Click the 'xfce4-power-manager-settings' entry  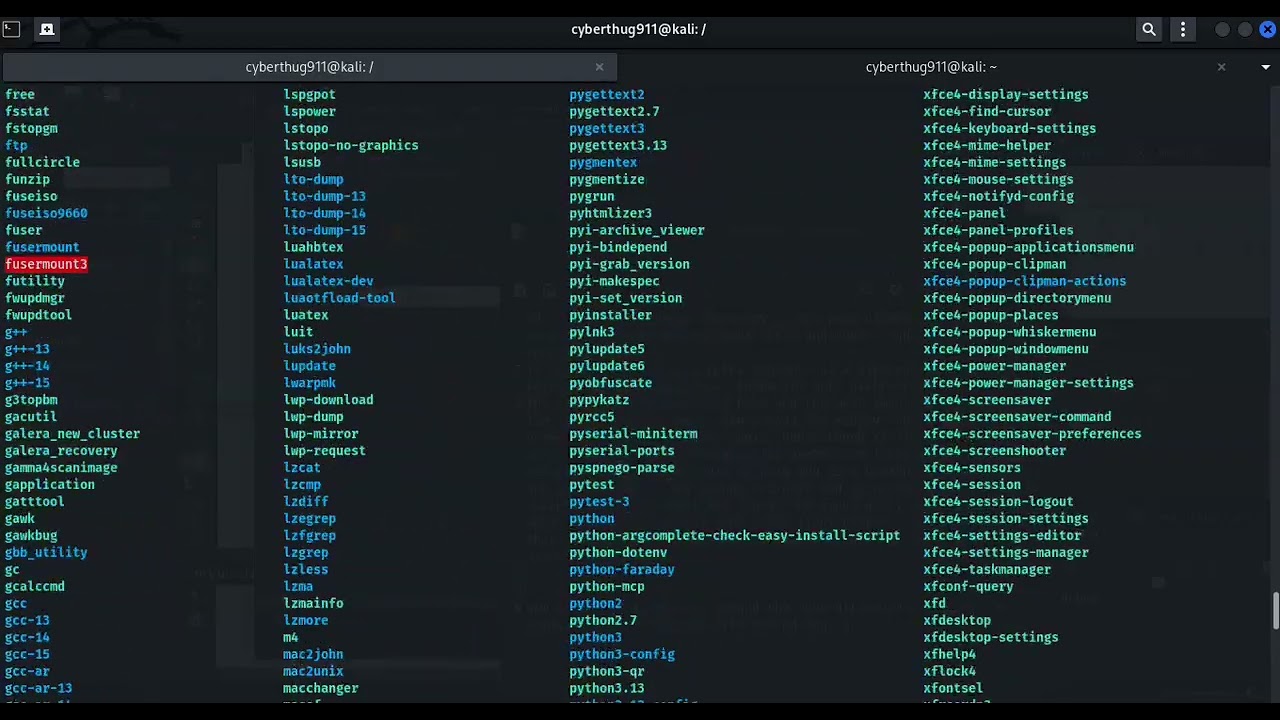click(x=1029, y=383)
